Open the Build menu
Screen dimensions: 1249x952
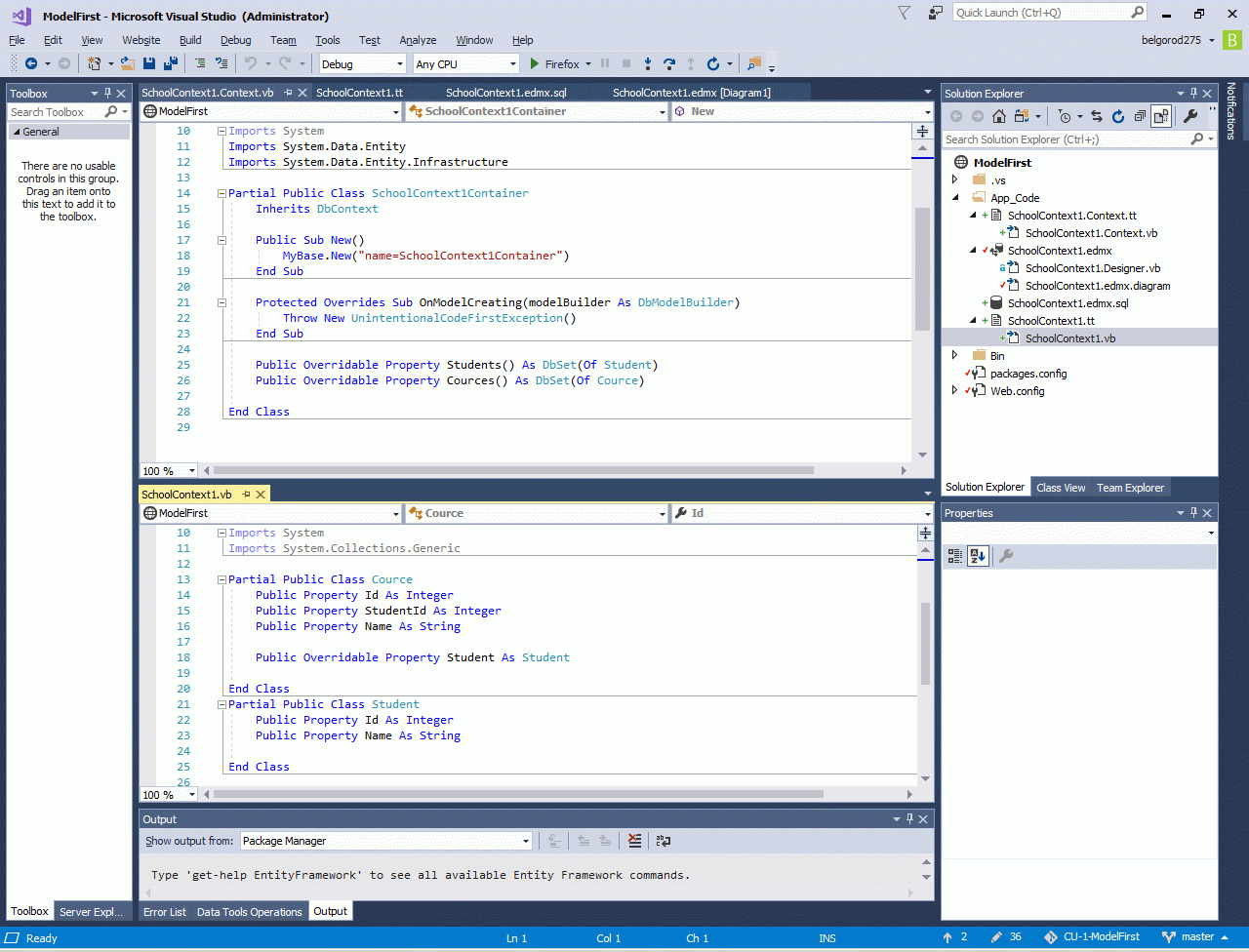[190, 40]
